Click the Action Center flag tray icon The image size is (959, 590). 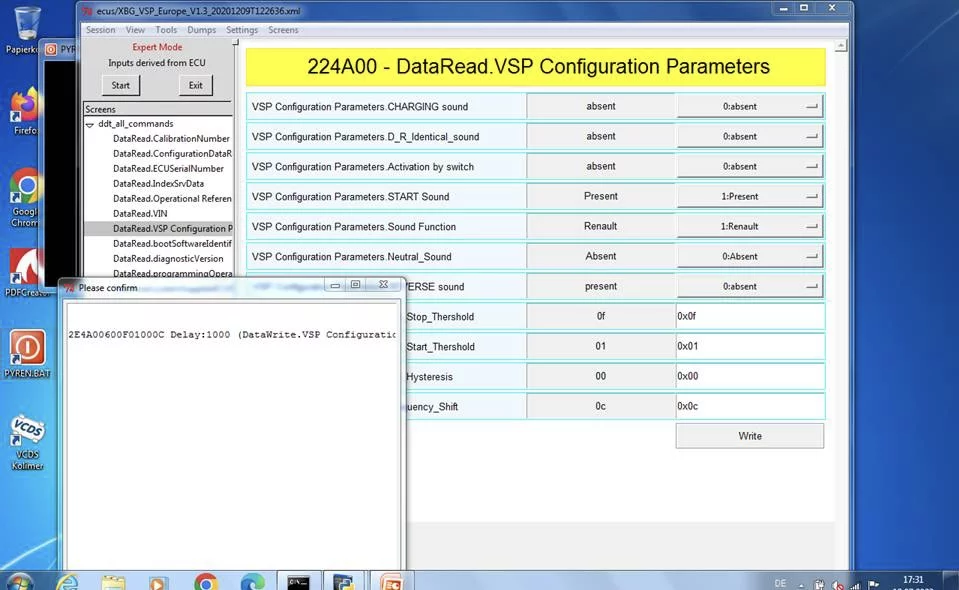(x=873, y=585)
